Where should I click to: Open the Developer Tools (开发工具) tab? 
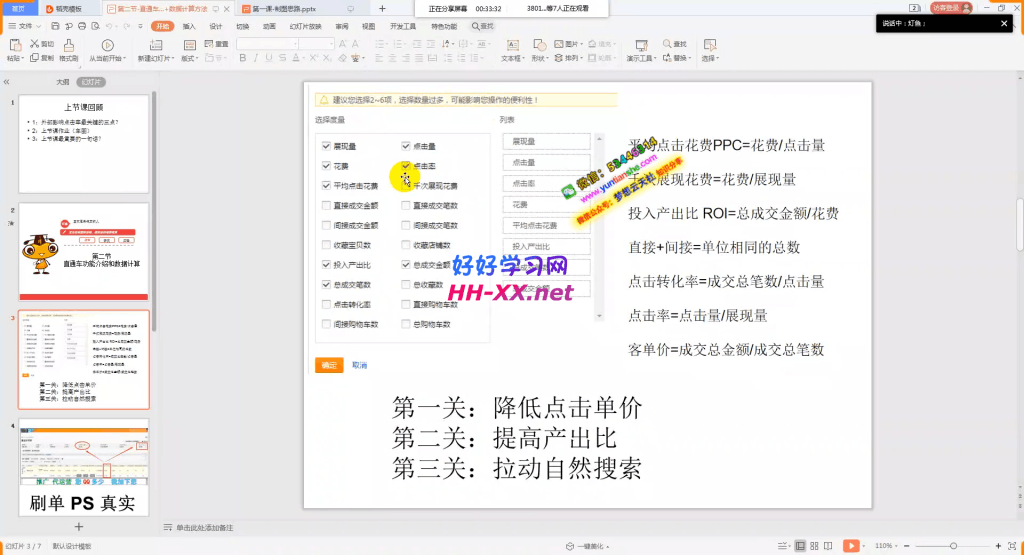click(x=402, y=27)
